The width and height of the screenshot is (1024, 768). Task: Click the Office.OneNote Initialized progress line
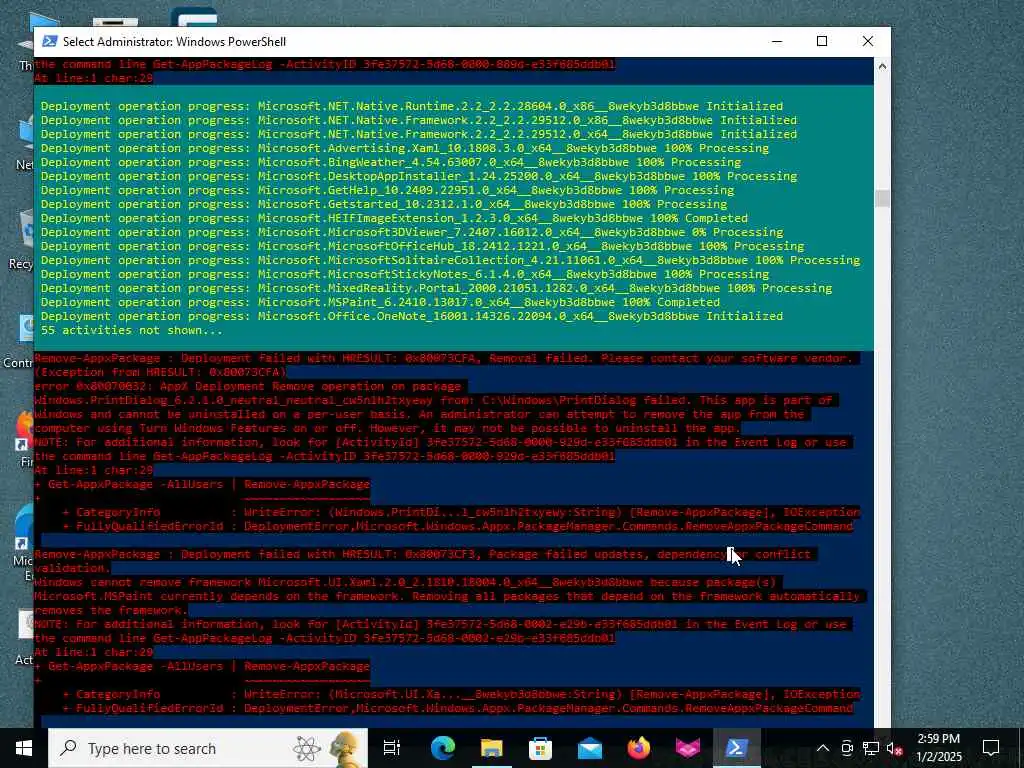coord(412,316)
